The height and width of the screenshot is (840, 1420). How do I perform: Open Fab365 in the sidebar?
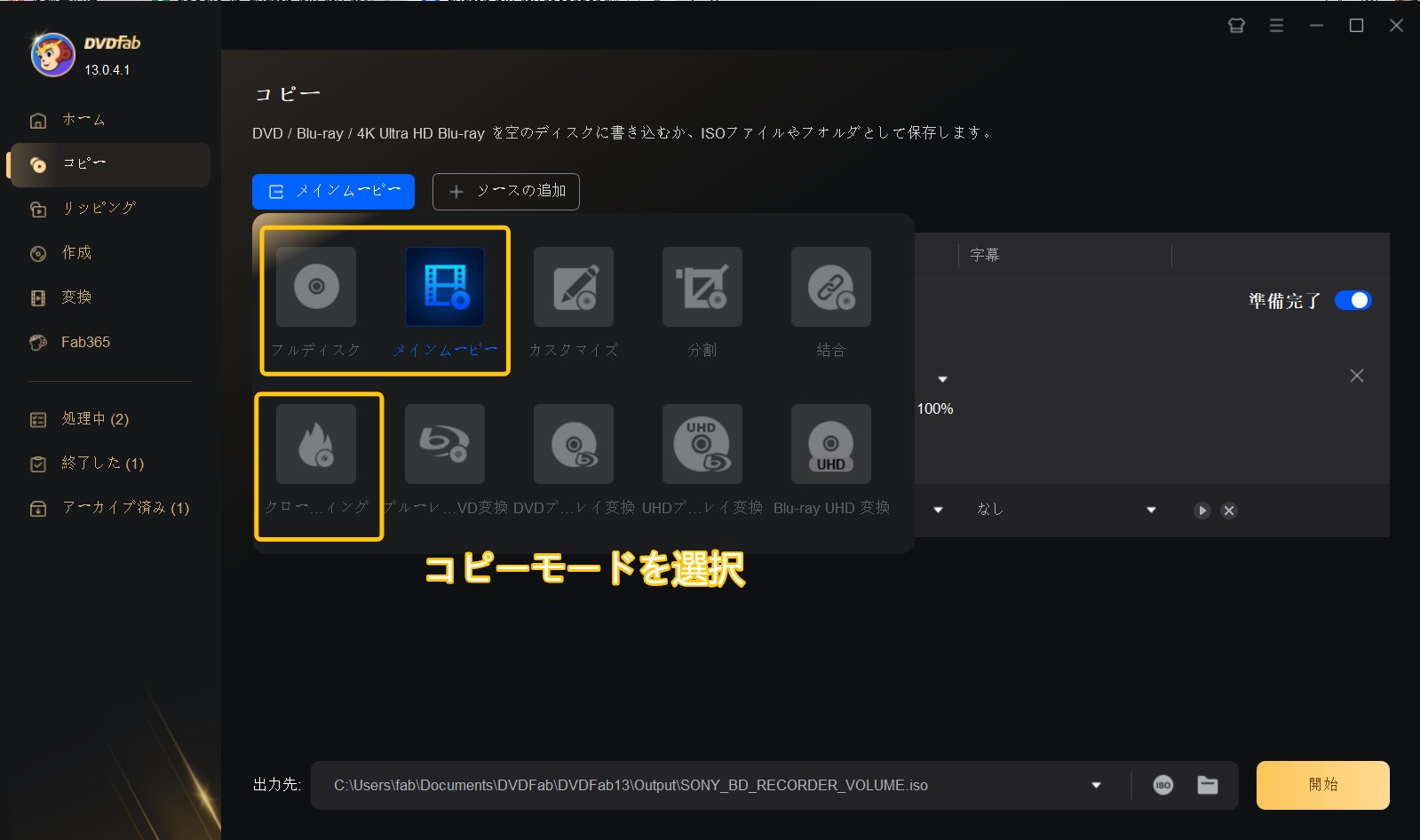click(x=110, y=342)
